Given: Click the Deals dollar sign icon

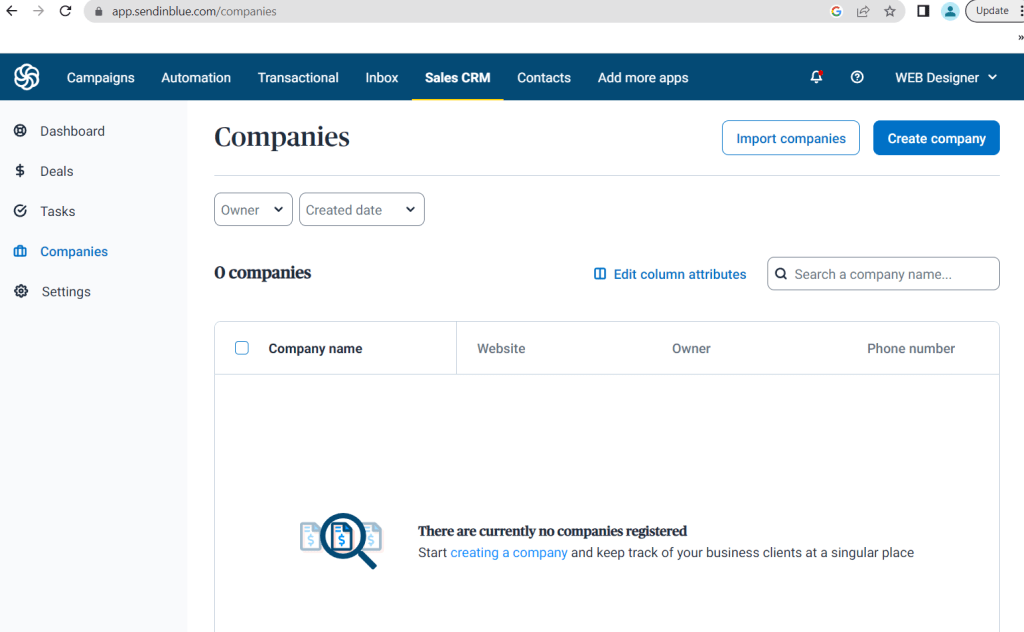Looking at the screenshot, I should pos(20,171).
